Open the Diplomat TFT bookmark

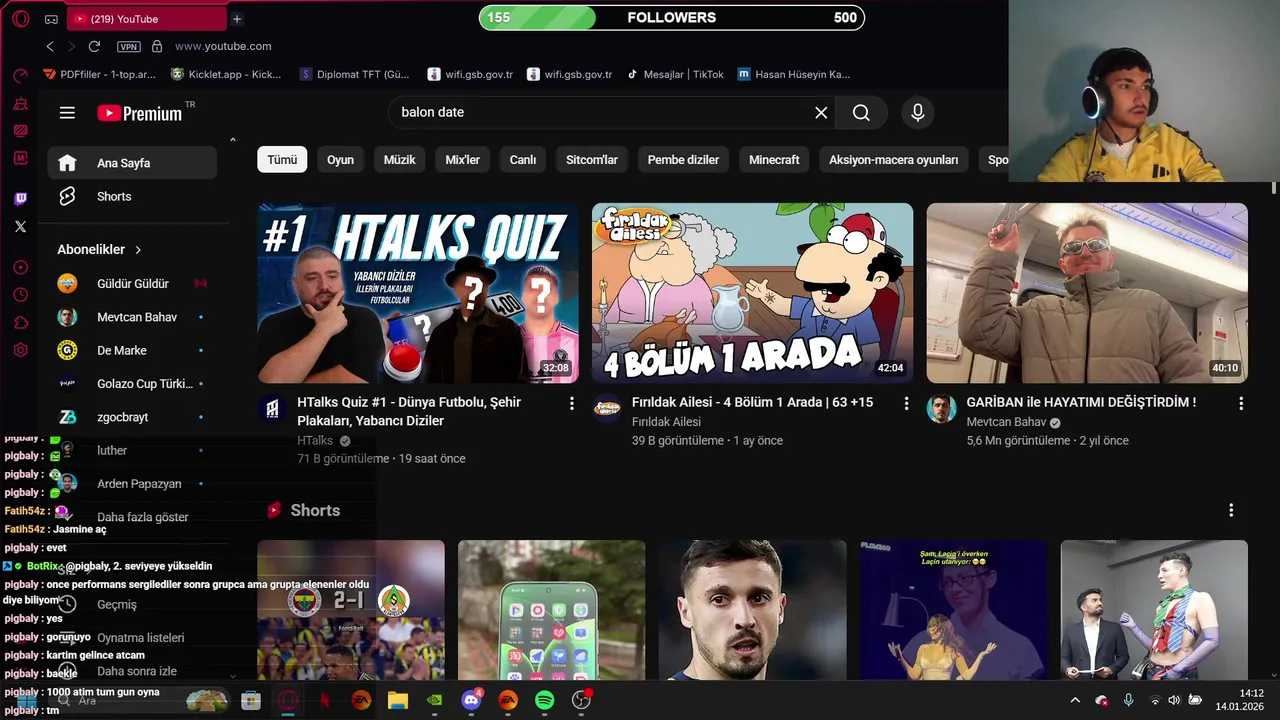point(355,74)
